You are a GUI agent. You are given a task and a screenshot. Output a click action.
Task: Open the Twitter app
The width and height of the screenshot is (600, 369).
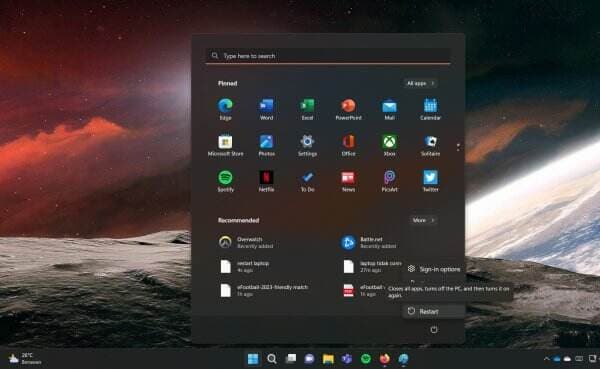(430, 181)
